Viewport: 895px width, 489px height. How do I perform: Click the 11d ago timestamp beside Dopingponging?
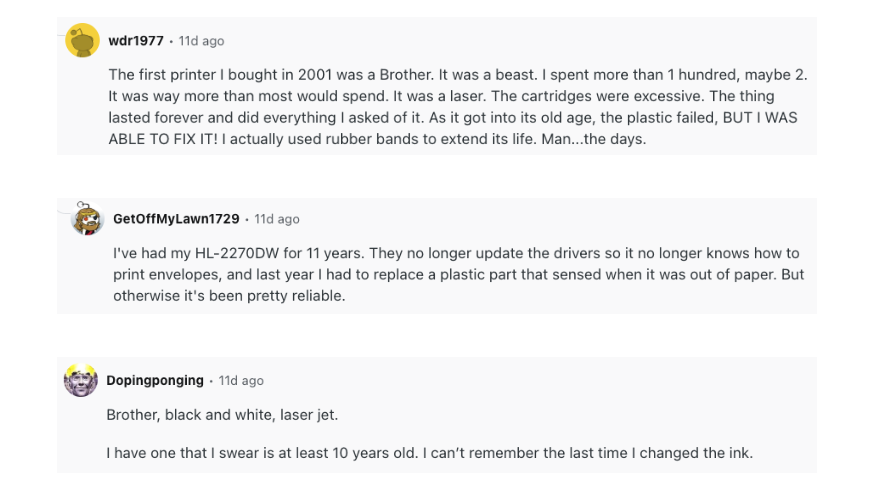click(241, 381)
